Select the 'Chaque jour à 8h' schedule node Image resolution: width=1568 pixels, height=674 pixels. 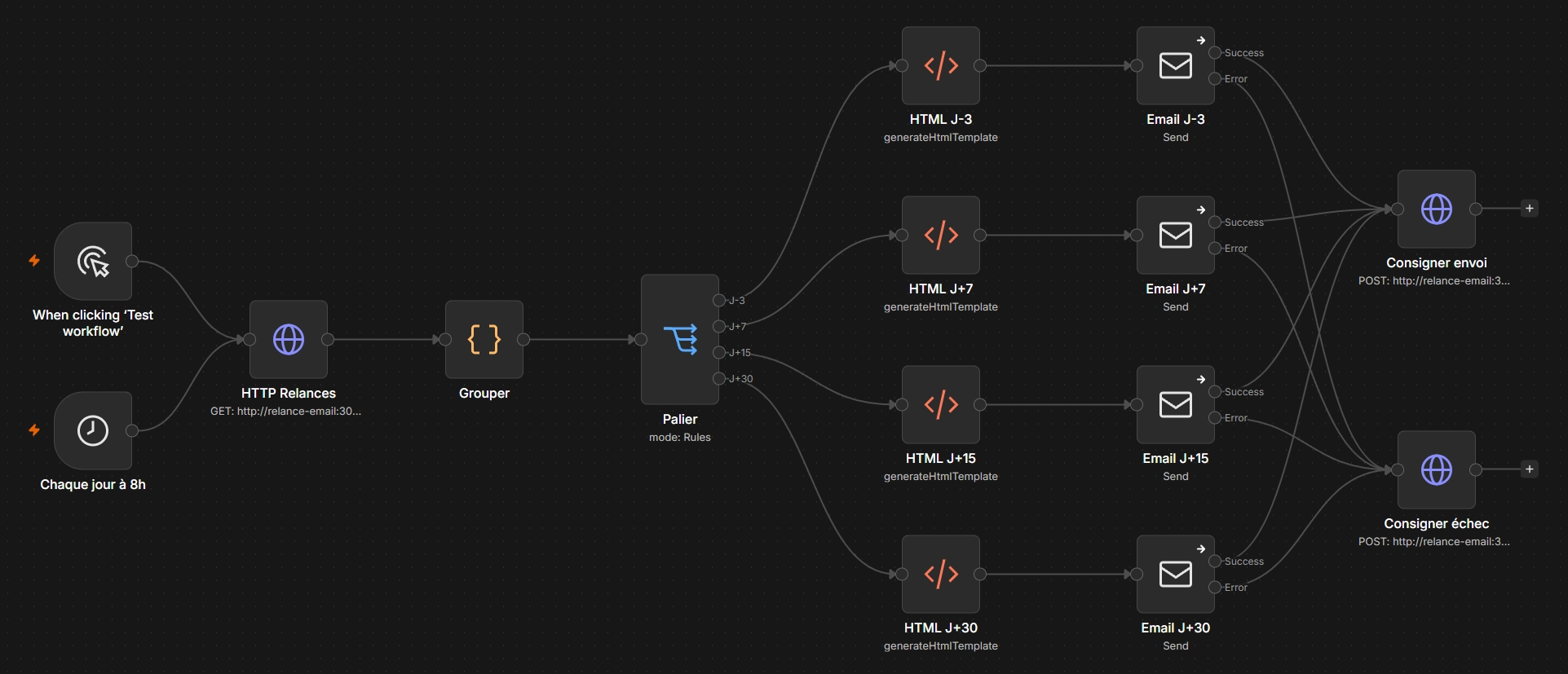[x=93, y=430]
